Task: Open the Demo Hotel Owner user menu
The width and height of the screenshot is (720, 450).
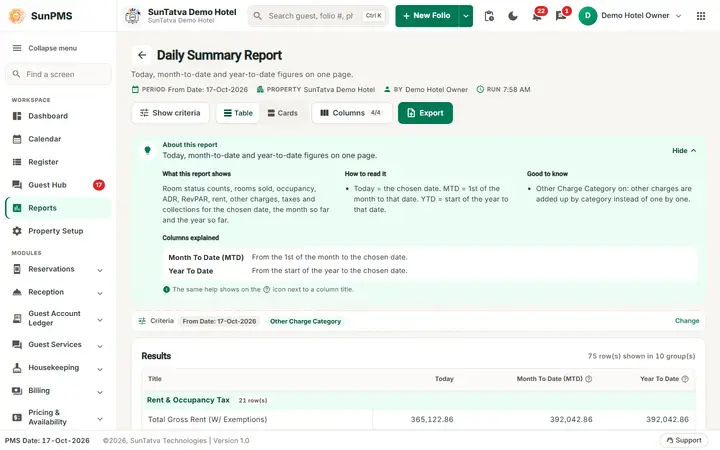Action: tap(630, 16)
